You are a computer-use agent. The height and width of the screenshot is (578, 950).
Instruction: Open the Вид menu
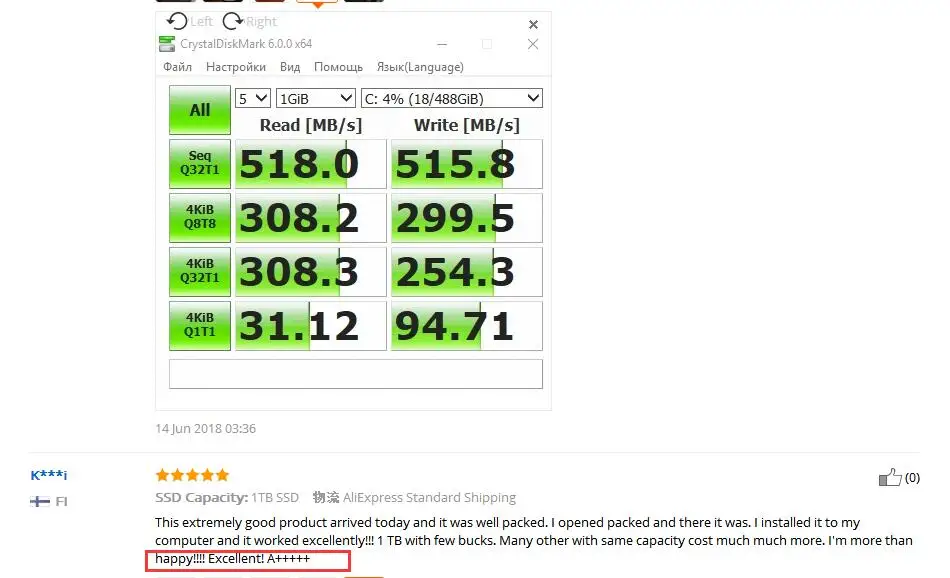[x=290, y=67]
